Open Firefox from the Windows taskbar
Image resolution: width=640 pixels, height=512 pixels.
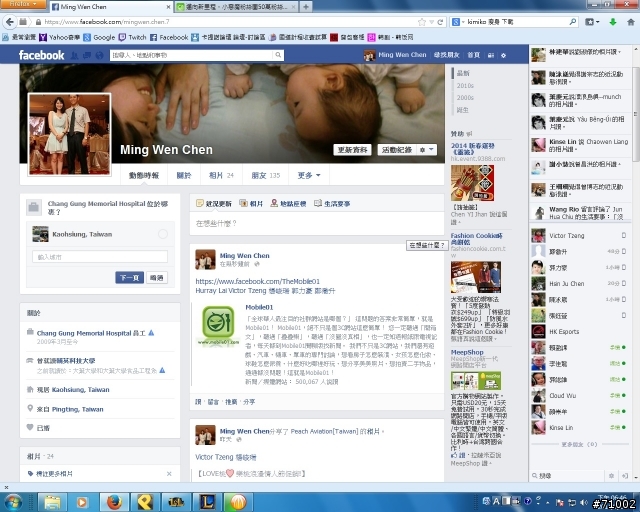pyautogui.click(x=114, y=502)
